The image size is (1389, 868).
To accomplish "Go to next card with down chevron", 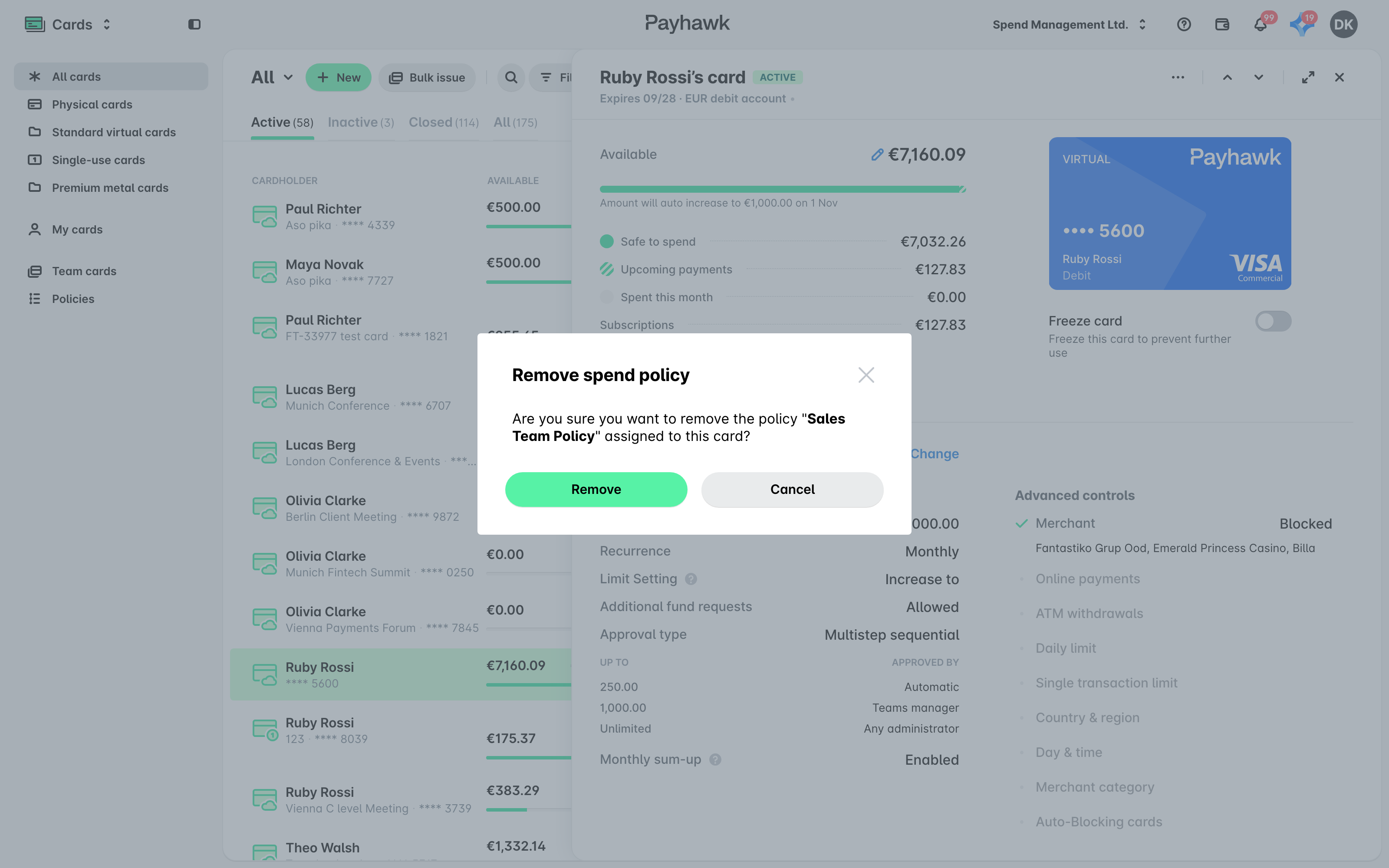I will pos(1258,78).
